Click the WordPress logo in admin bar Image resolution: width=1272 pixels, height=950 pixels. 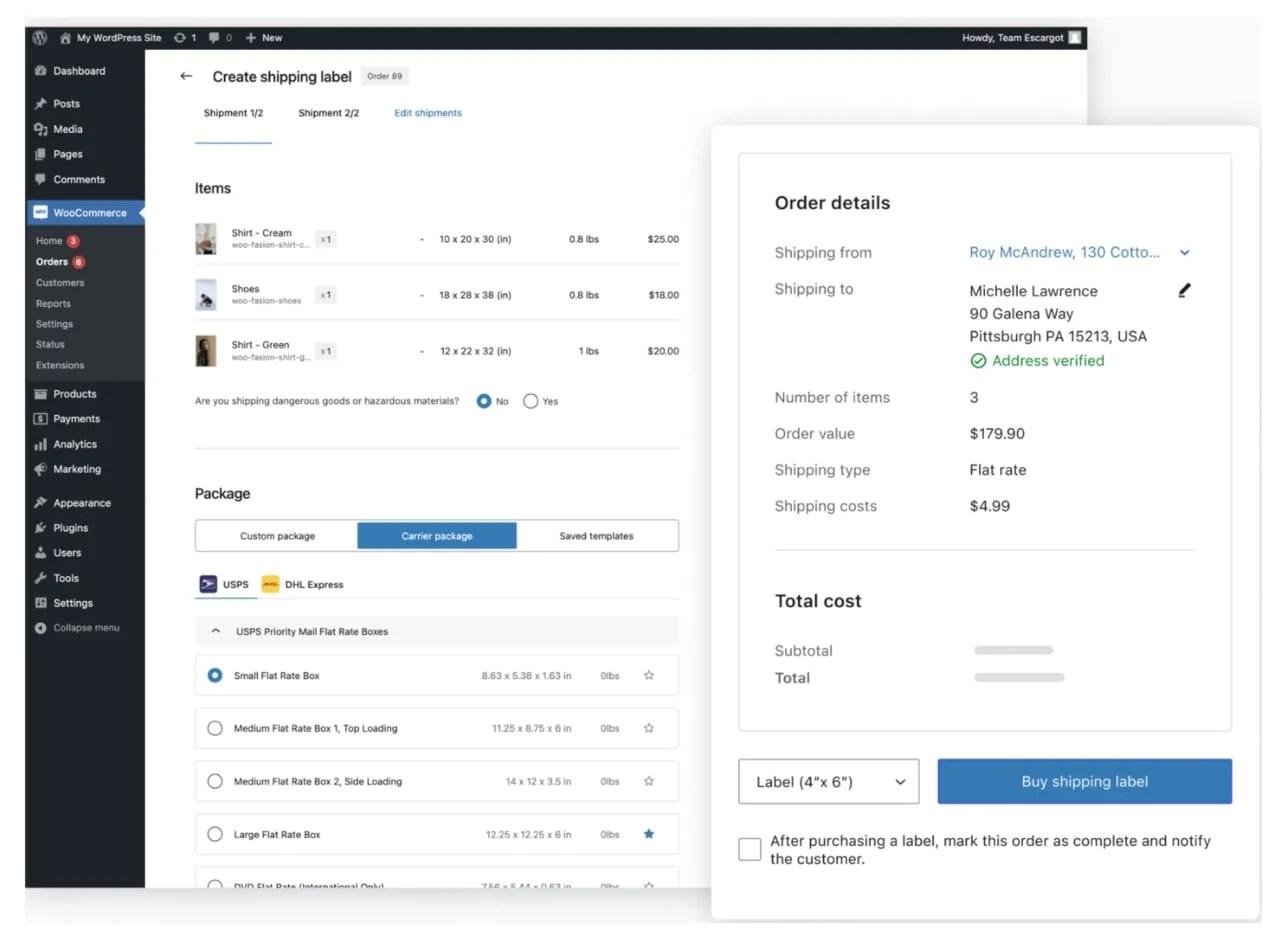pyautogui.click(x=40, y=38)
